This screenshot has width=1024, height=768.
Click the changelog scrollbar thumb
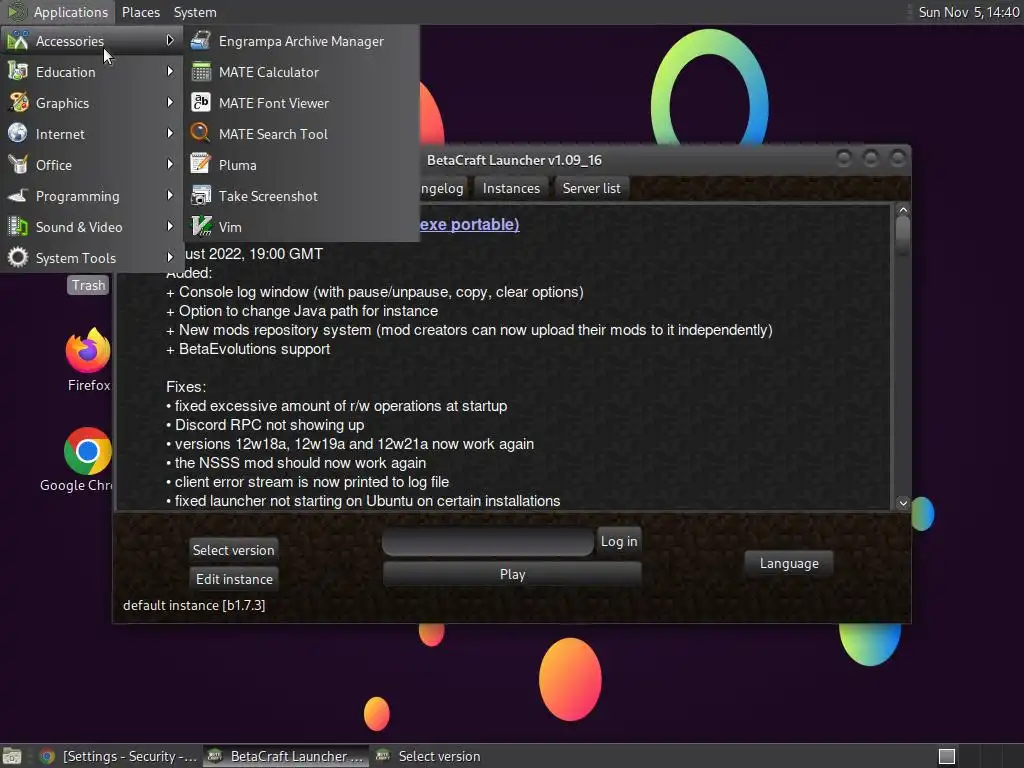pyautogui.click(x=903, y=235)
